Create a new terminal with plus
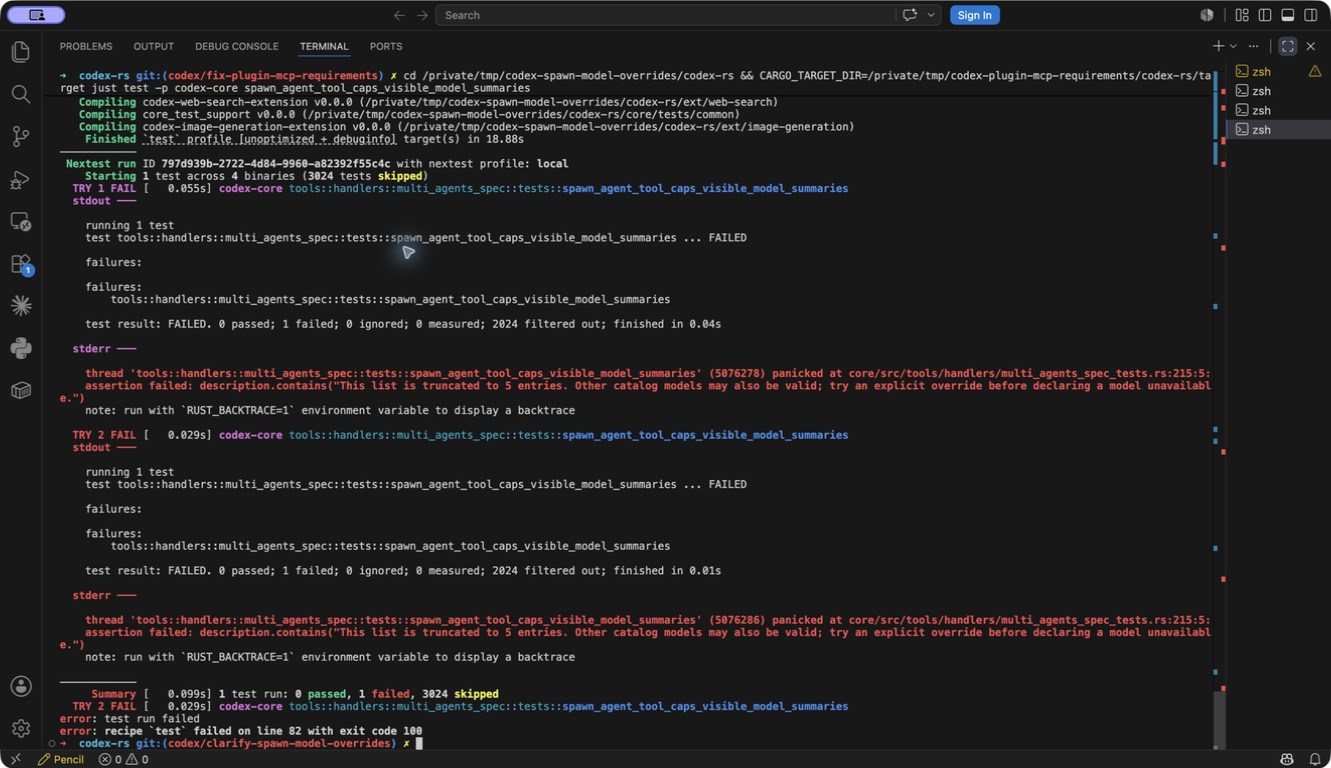Screen dimensions: 1331x768 point(1218,46)
